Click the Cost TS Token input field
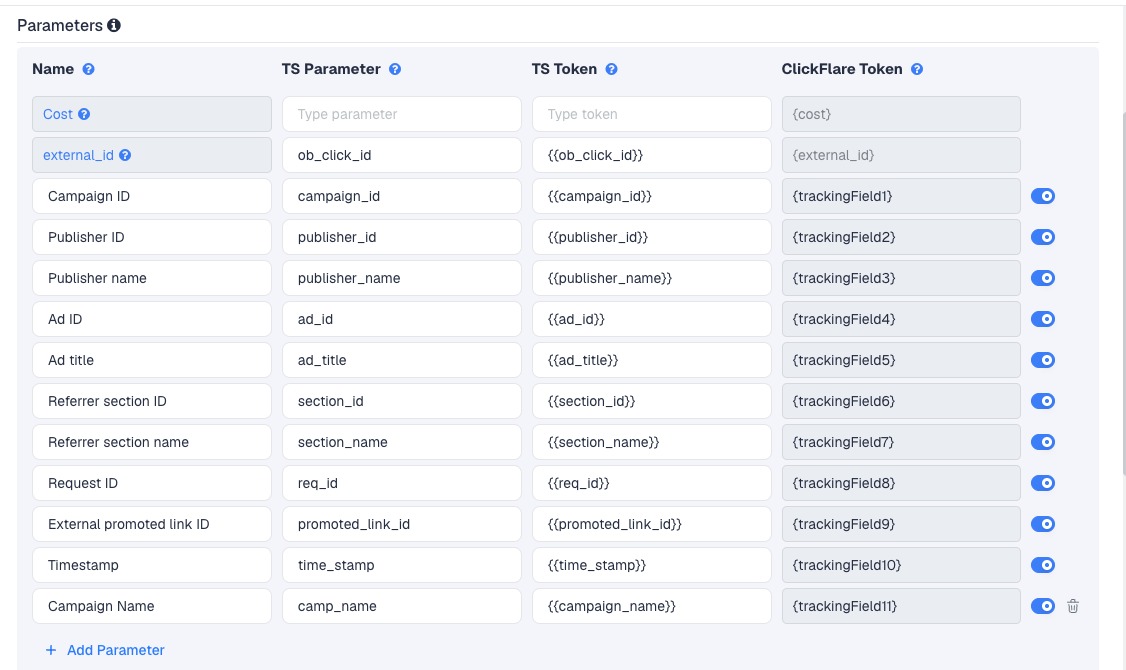The width and height of the screenshot is (1126, 670). click(x=651, y=114)
